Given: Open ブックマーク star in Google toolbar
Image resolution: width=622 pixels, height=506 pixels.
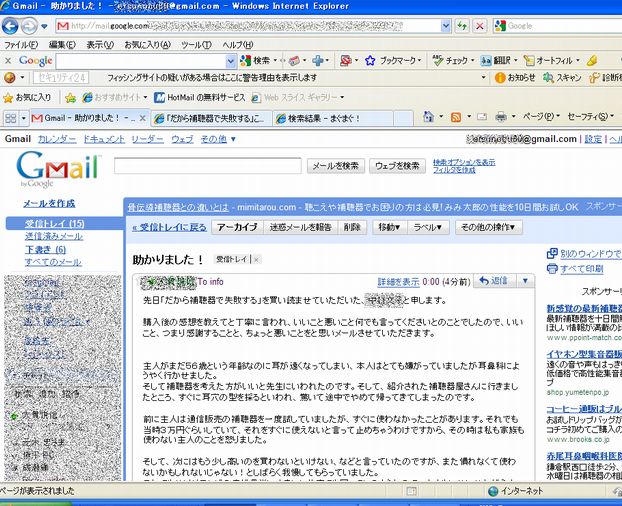Looking at the screenshot, I should 370,61.
